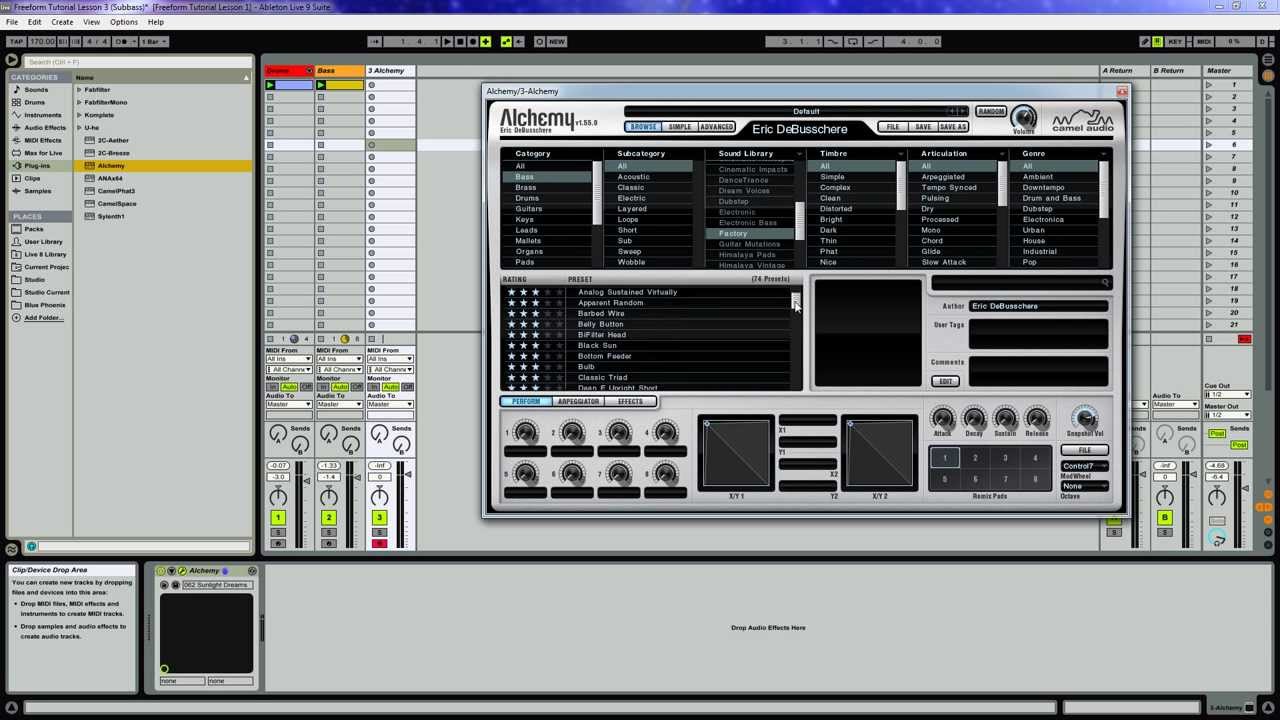Open the View menu
Viewport: 1280px width, 720px height.
coord(91,22)
